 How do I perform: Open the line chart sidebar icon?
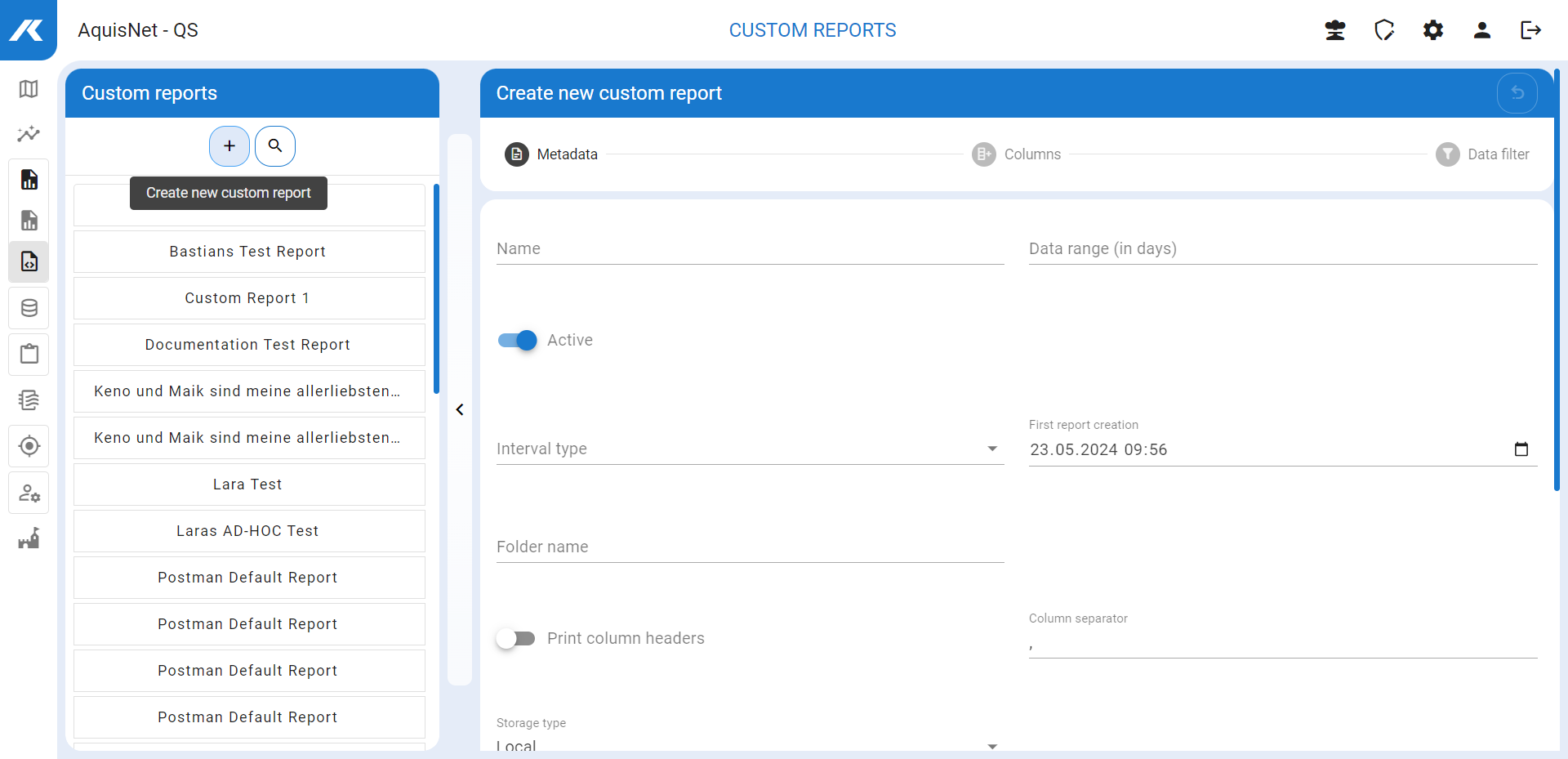[29, 134]
